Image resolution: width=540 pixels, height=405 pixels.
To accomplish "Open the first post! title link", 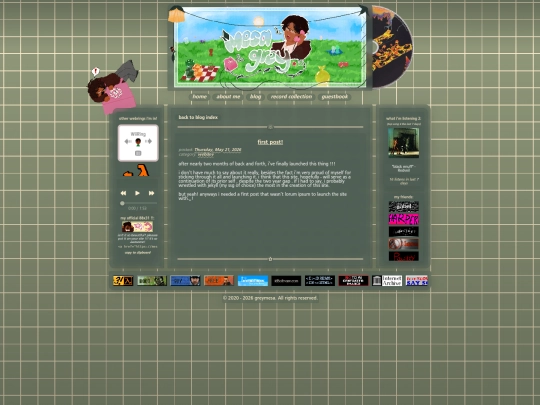I will 270,142.
